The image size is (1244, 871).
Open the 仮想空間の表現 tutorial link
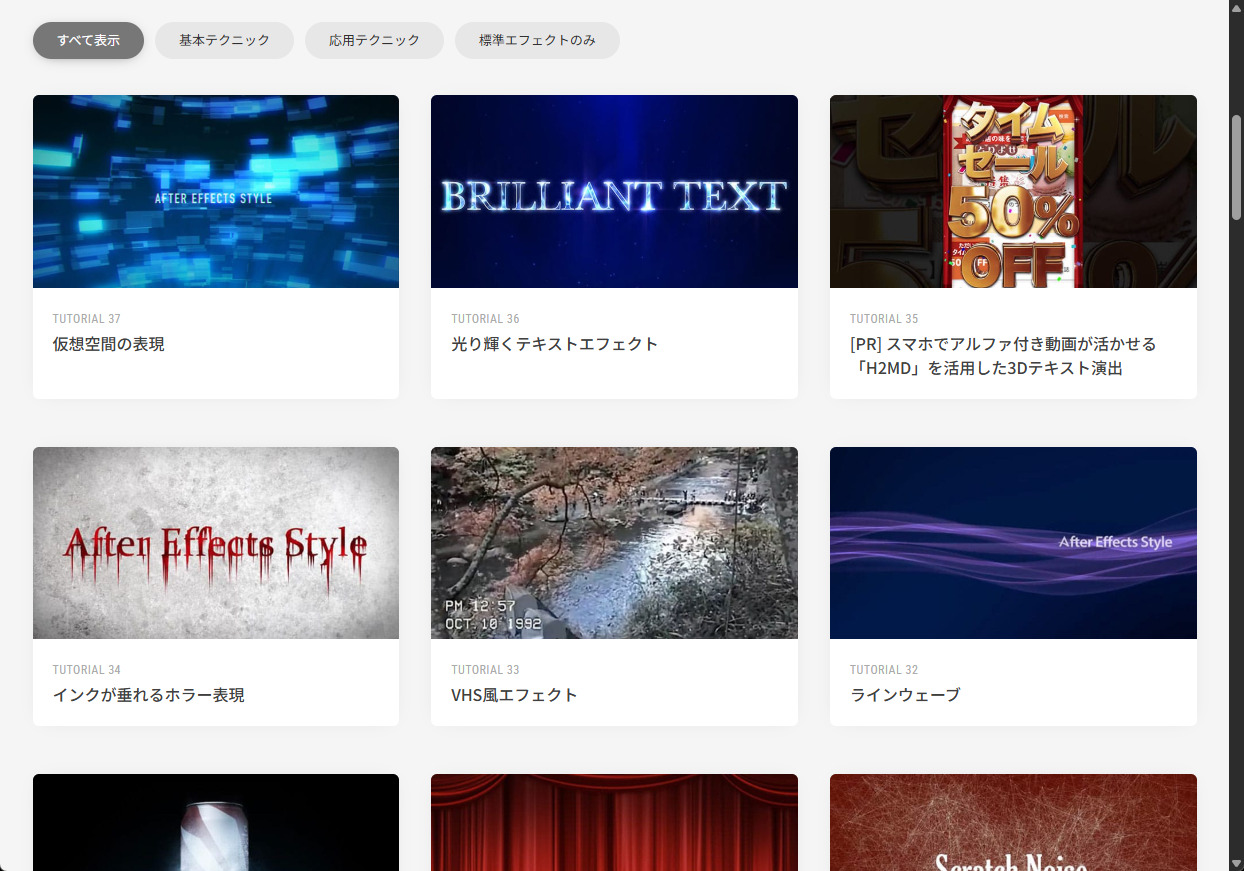(x=108, y=343)
